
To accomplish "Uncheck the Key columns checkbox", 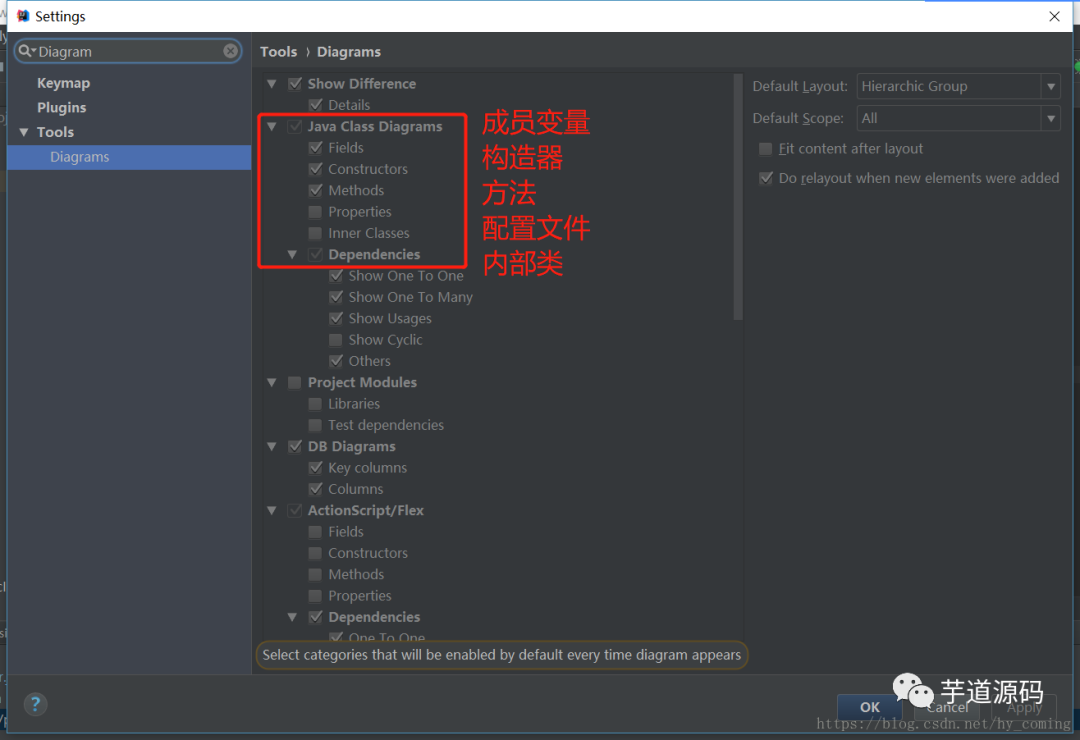I will tap(315, 469).
